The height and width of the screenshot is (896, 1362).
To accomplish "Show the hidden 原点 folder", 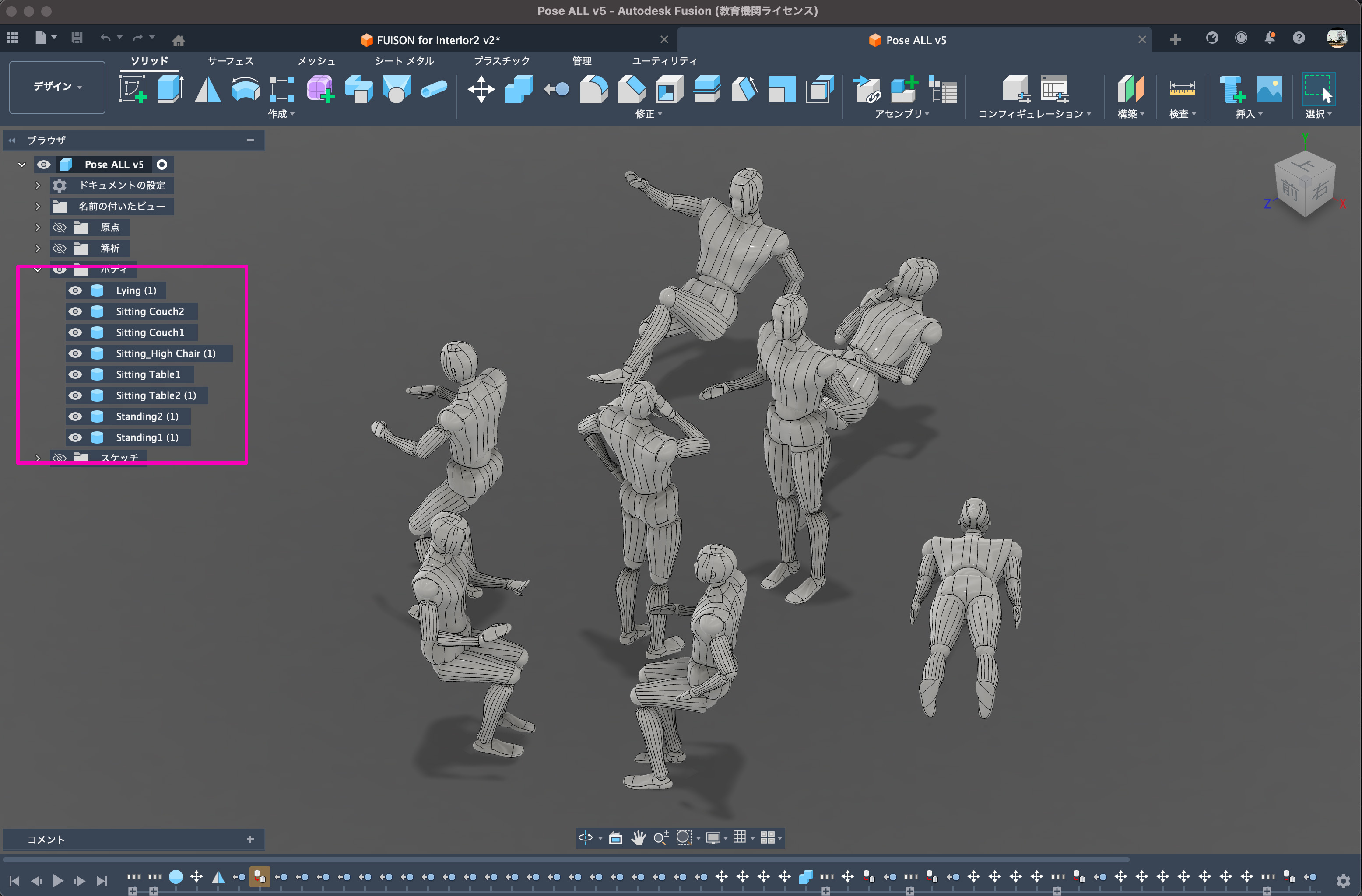I will pyautogui.click(x=59, y=228).
